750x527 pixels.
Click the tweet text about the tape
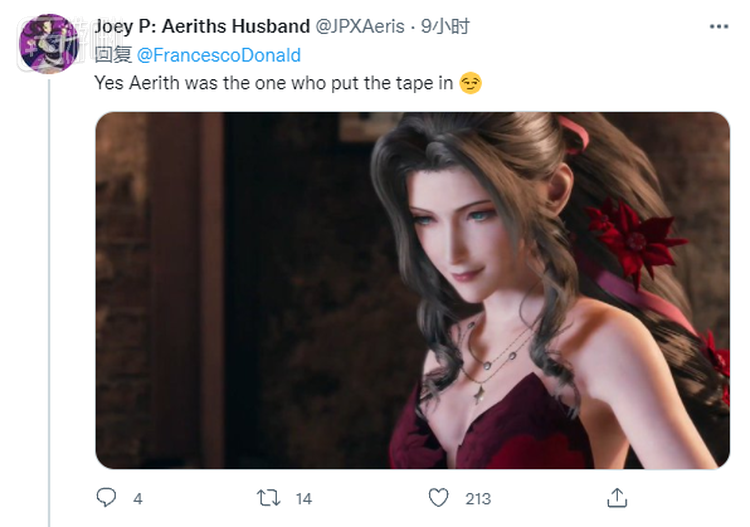[x=274, y=84]
